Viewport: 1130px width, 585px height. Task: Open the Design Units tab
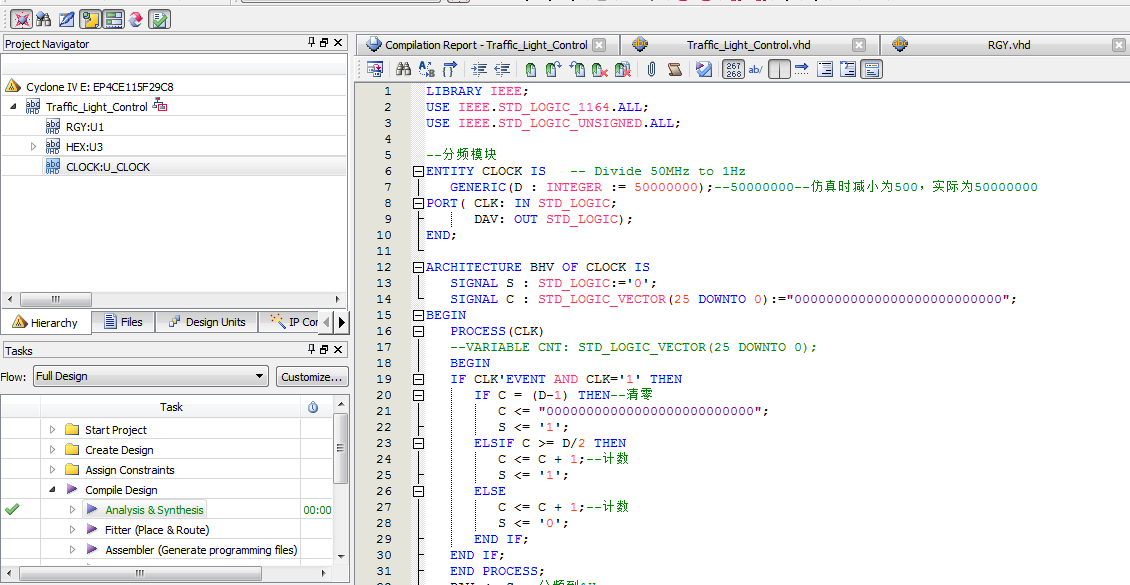pos(206,321)
